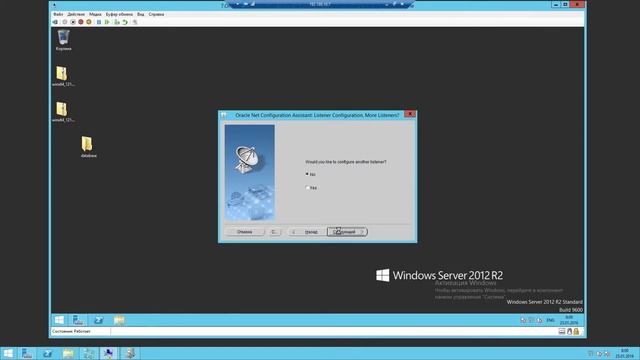This screenshot has width=640, height=360.
Task: Create a checkpoint using the toolbar icon
Action: [x=117, y=22]
